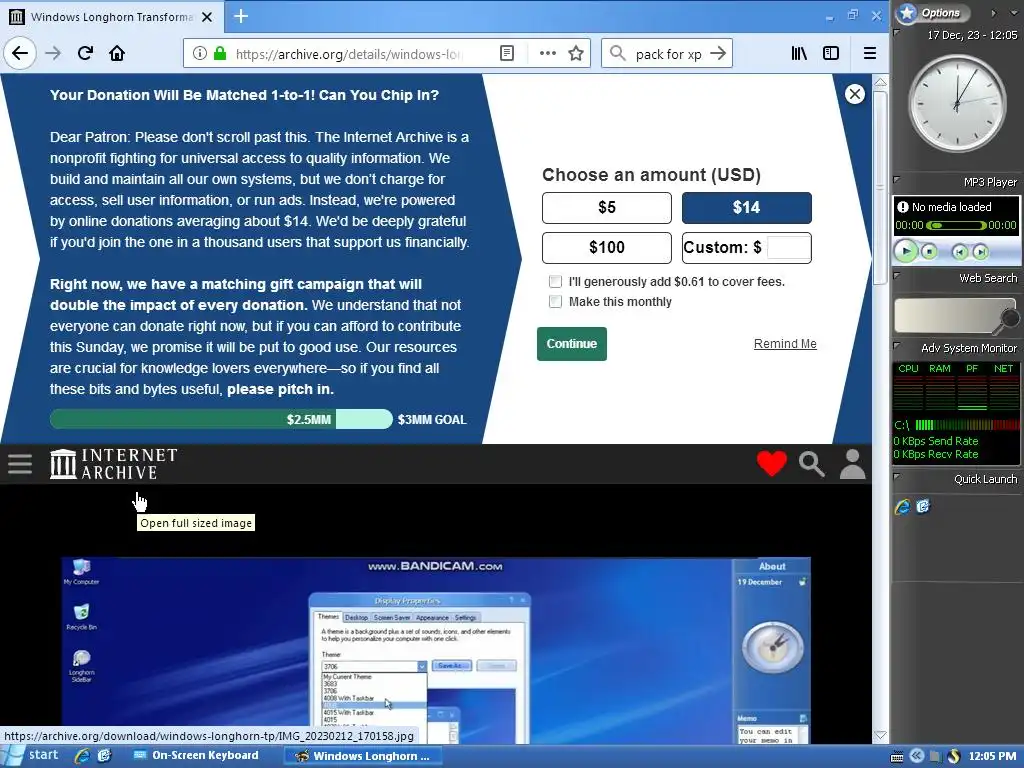Screen dimensions: 1024x768
Task: Collapse the Adv System Monitor panel
Action: click(897, 345)
